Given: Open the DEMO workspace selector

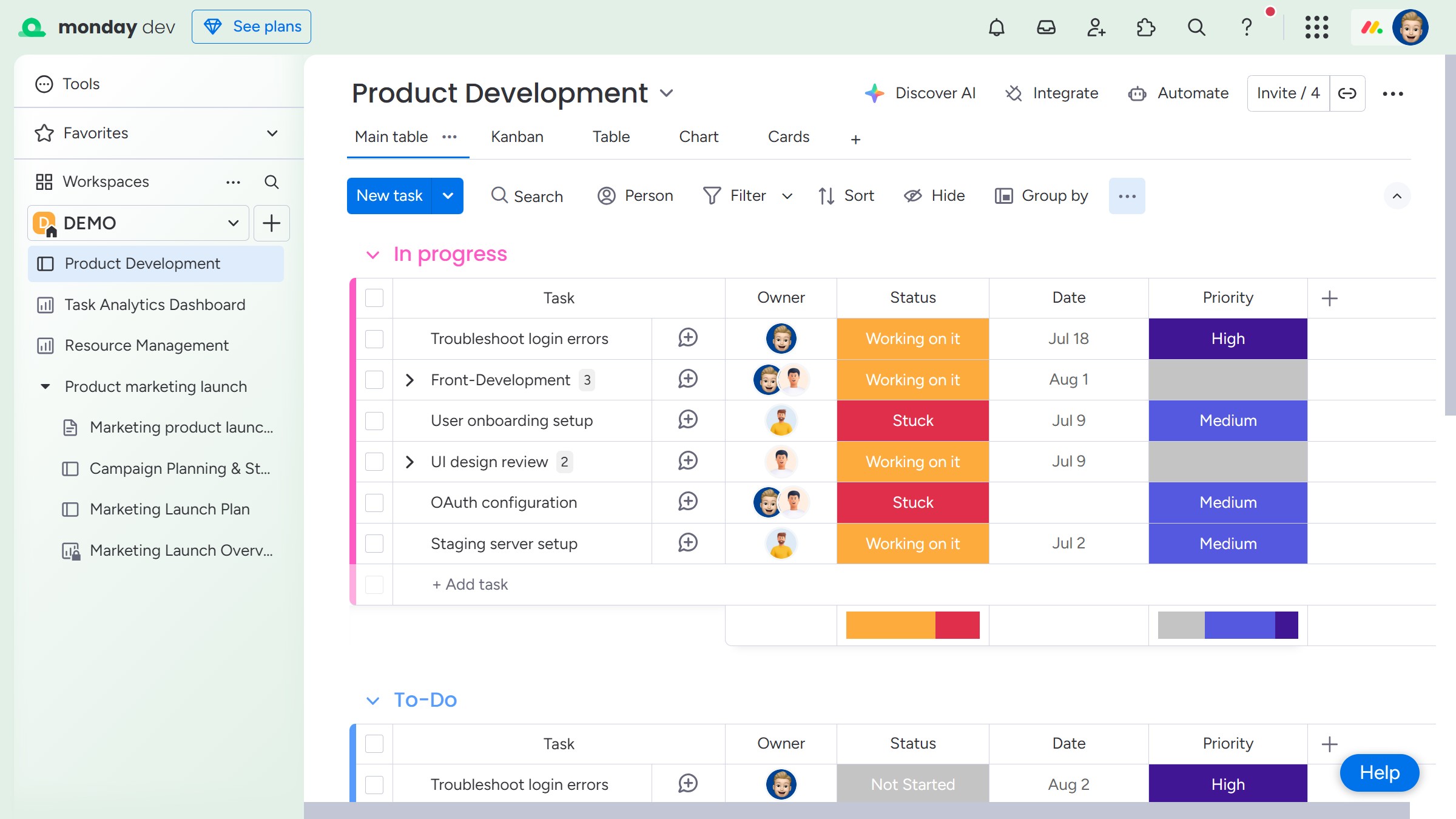Looking at the screenshot, I should [x=138, y=223].
